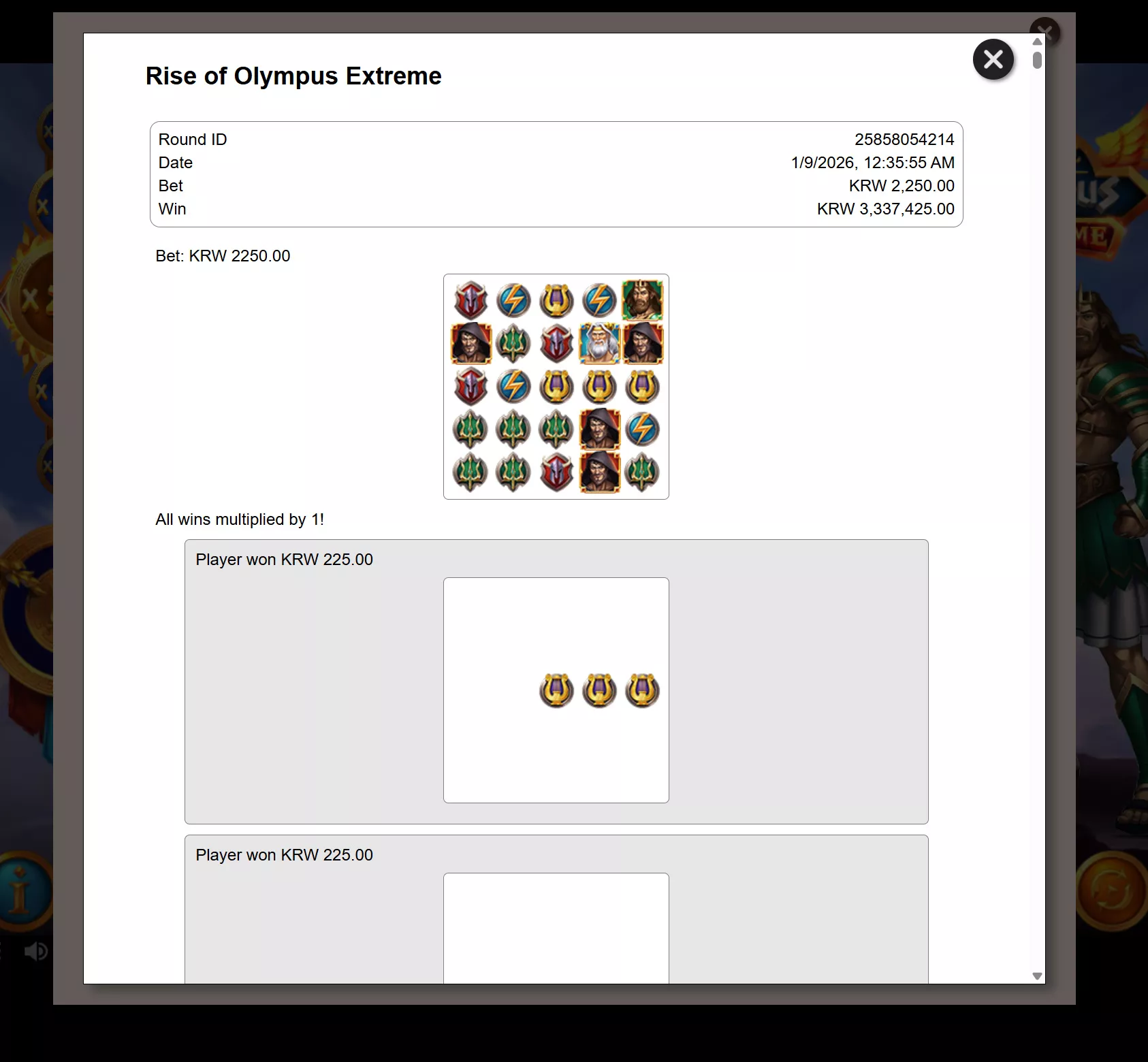Click the leftmost hooded Hades symbol in second row

tap(471, 344)
